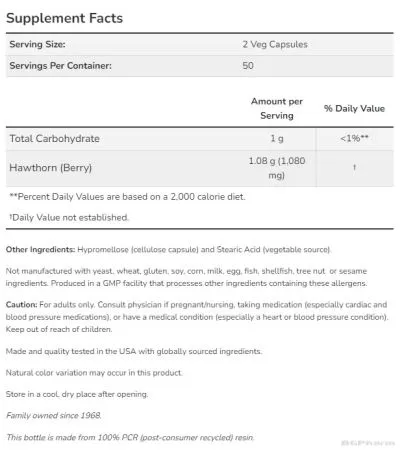Click the Daily Value not established footnote
Viewport: 400px width, 450px height.
click(69, 217)
